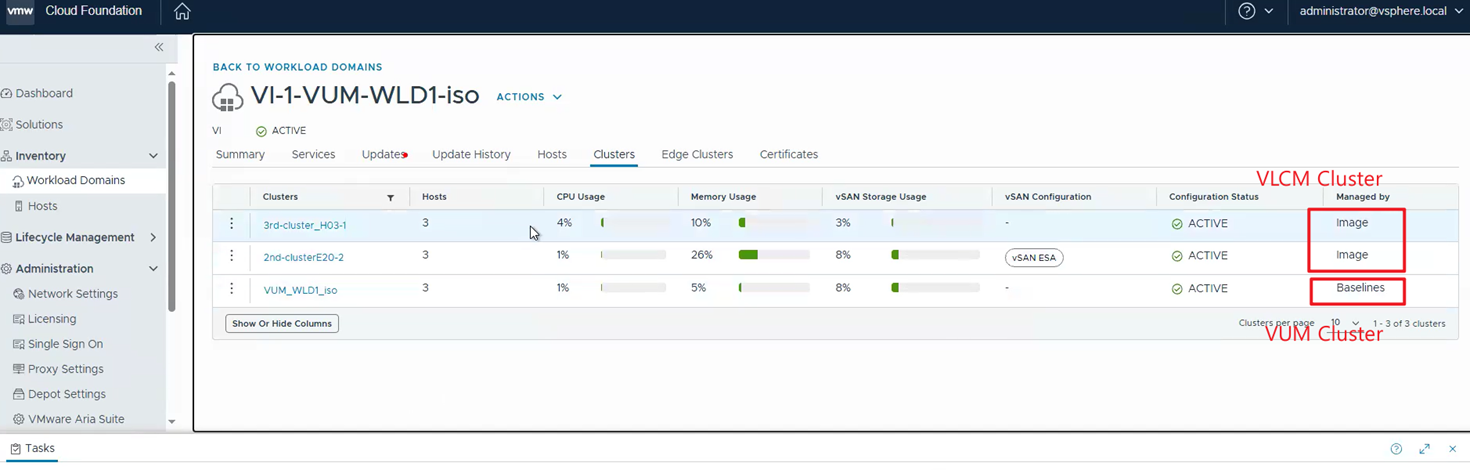Click the Clusters column filter icon

[x=390, y=198]
